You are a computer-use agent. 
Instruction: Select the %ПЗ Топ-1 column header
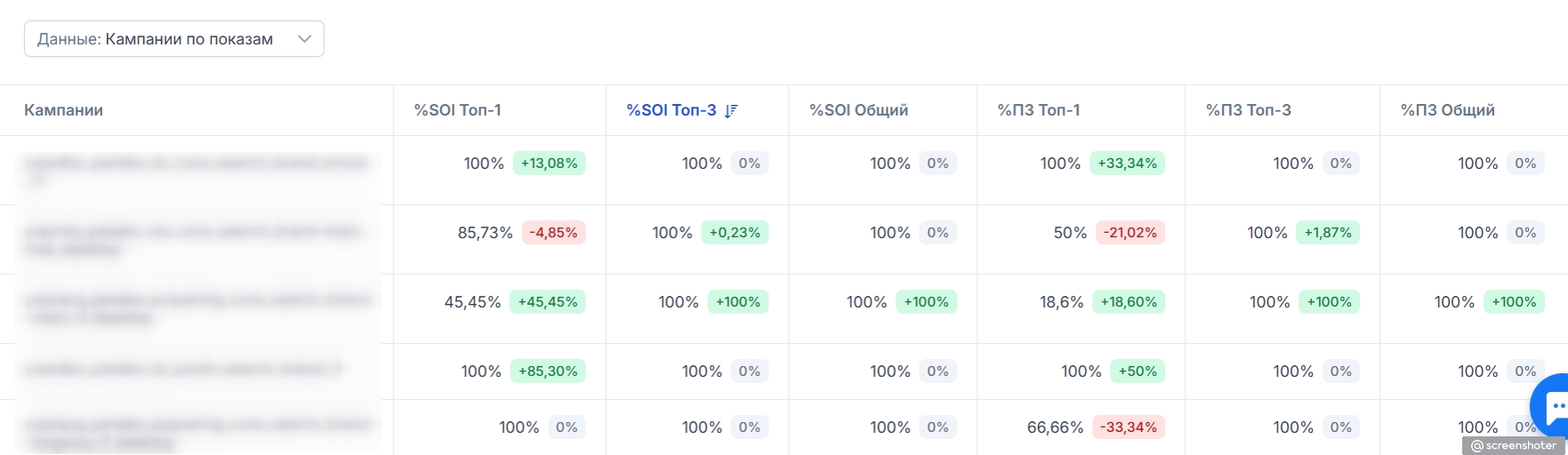pos(1039,110)
